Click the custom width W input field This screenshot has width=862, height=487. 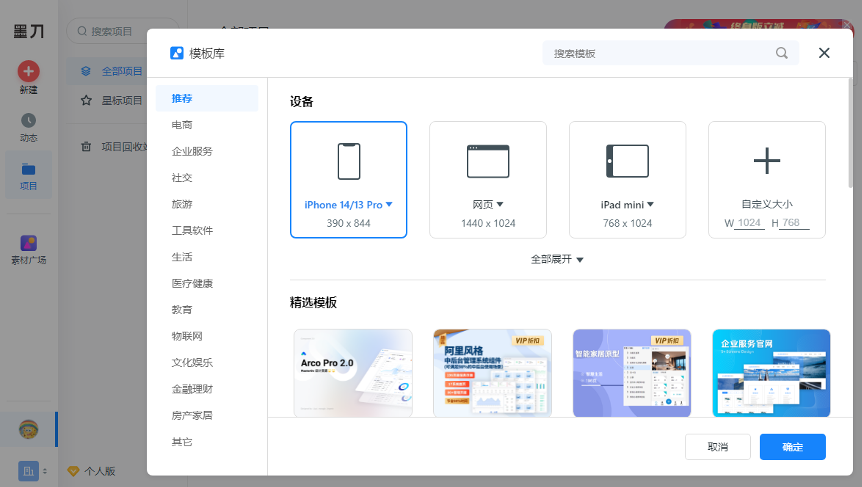[x=750, y=223]
